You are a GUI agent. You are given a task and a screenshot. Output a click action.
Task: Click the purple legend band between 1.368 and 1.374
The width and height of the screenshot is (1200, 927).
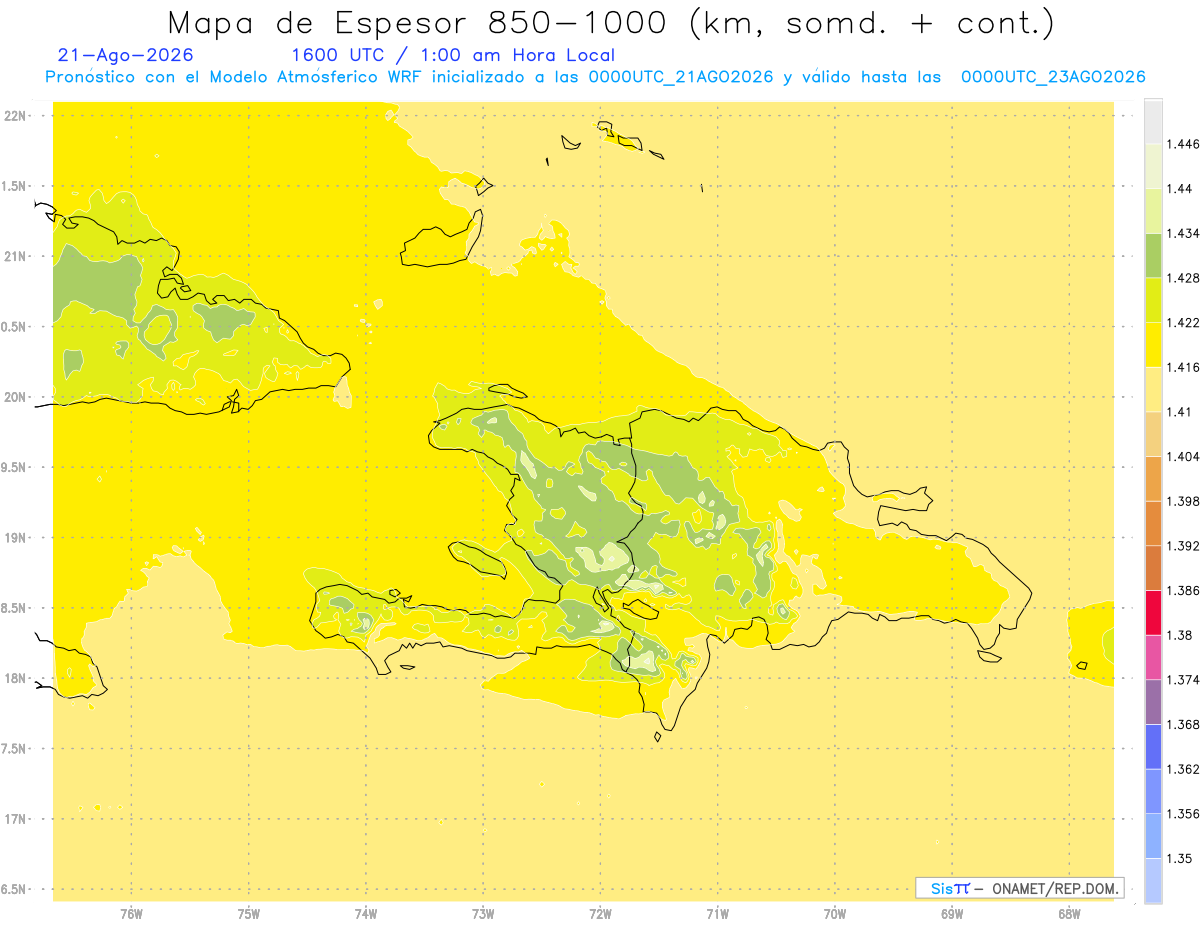coord(1153,702)
